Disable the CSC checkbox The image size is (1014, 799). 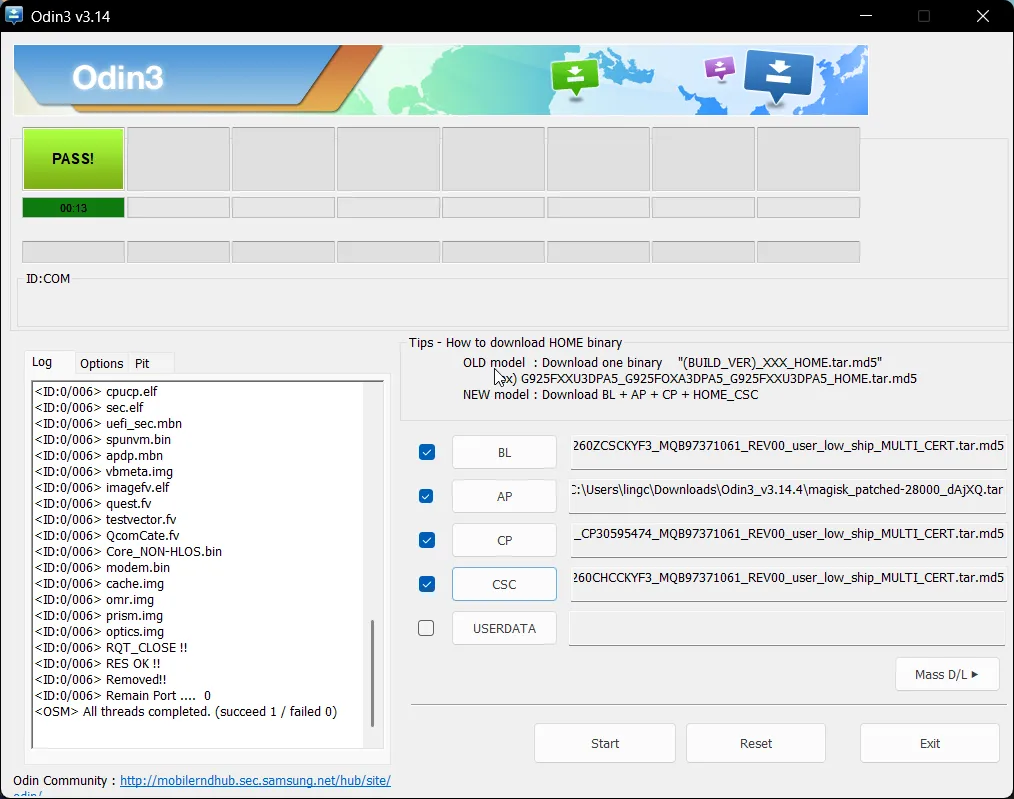[x=427, y=584]
